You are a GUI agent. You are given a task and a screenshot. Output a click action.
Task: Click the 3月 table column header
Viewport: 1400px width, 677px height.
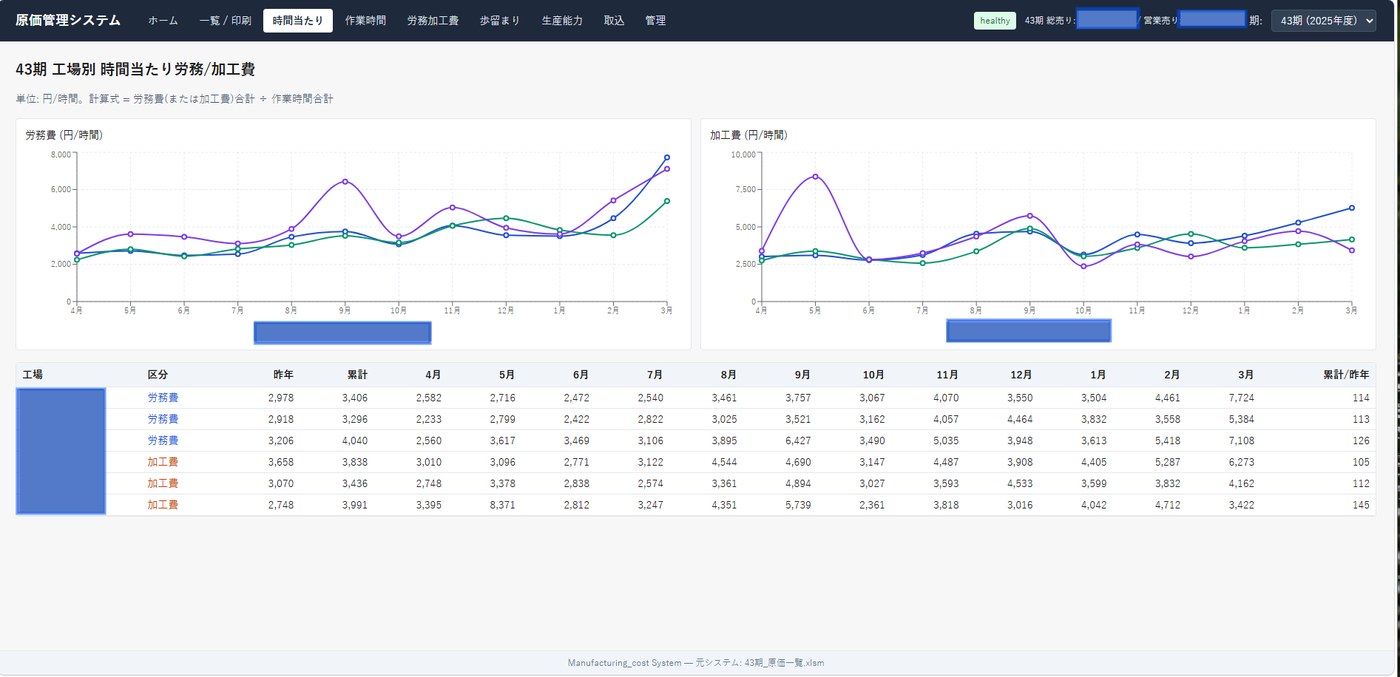coord(1245,375)
